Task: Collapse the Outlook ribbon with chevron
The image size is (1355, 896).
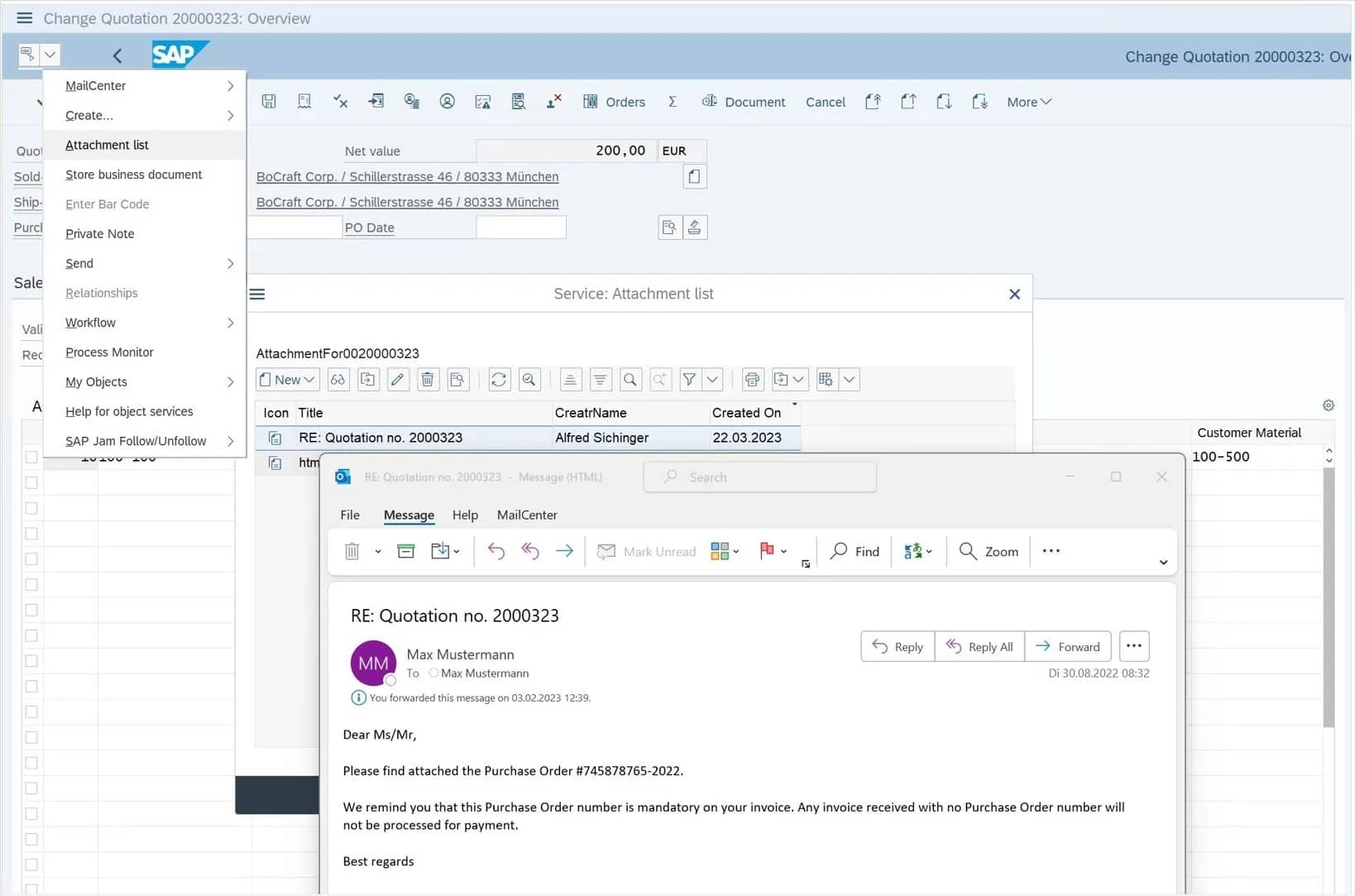Action: [x=1163, y=563]
